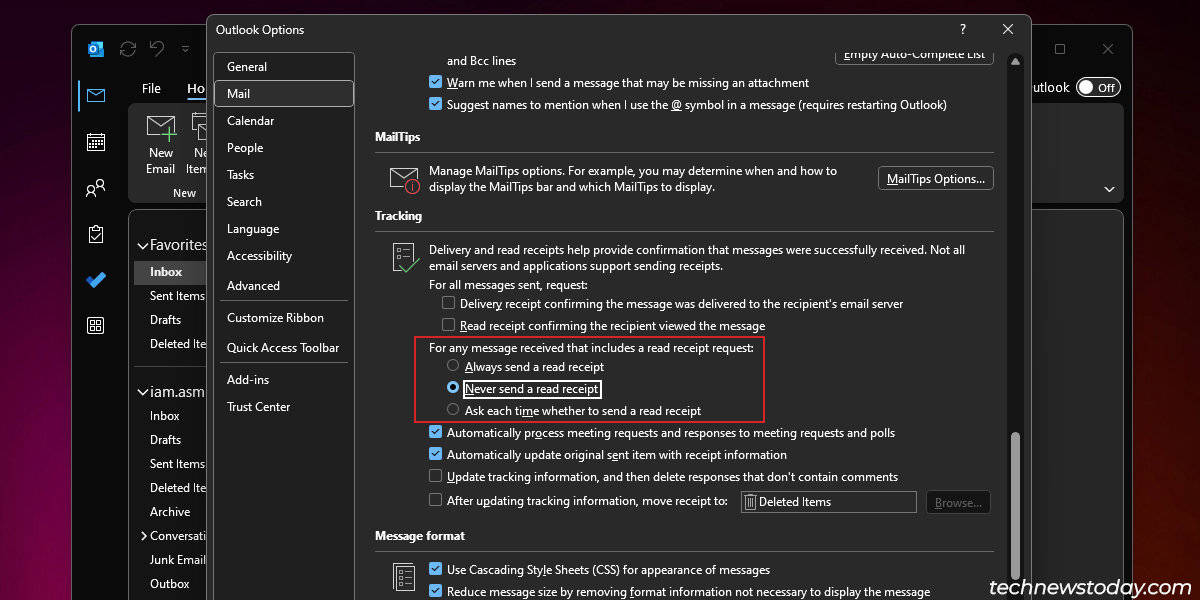Image resolution: width=1200 pixels, height=600 pixels.
Task: Collapse the Favorites folder group
Action: [141, 245]
